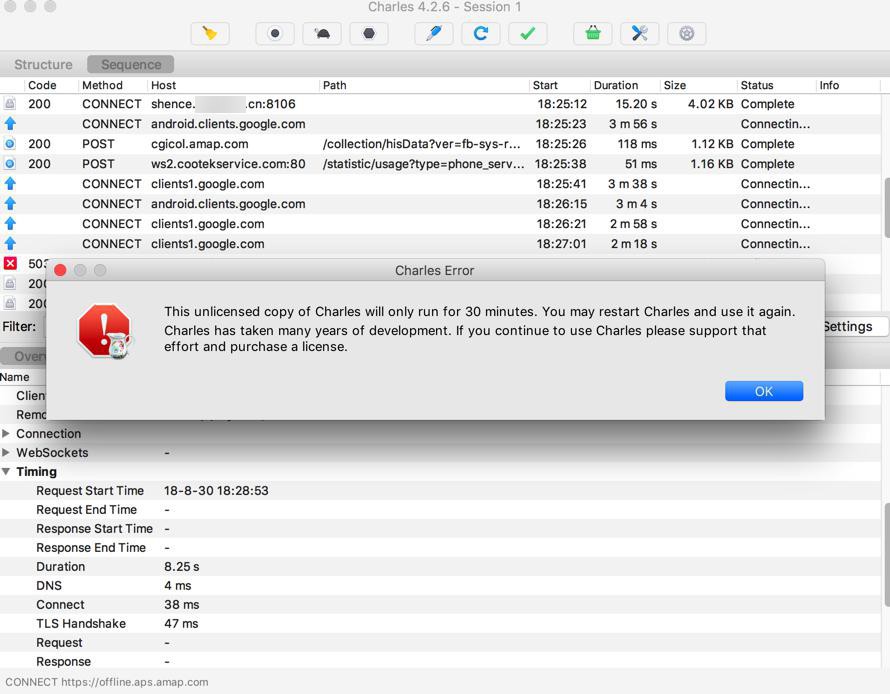Select the Request End Time row
Screen dimensions: 890x694
click(x=440, y=510)
